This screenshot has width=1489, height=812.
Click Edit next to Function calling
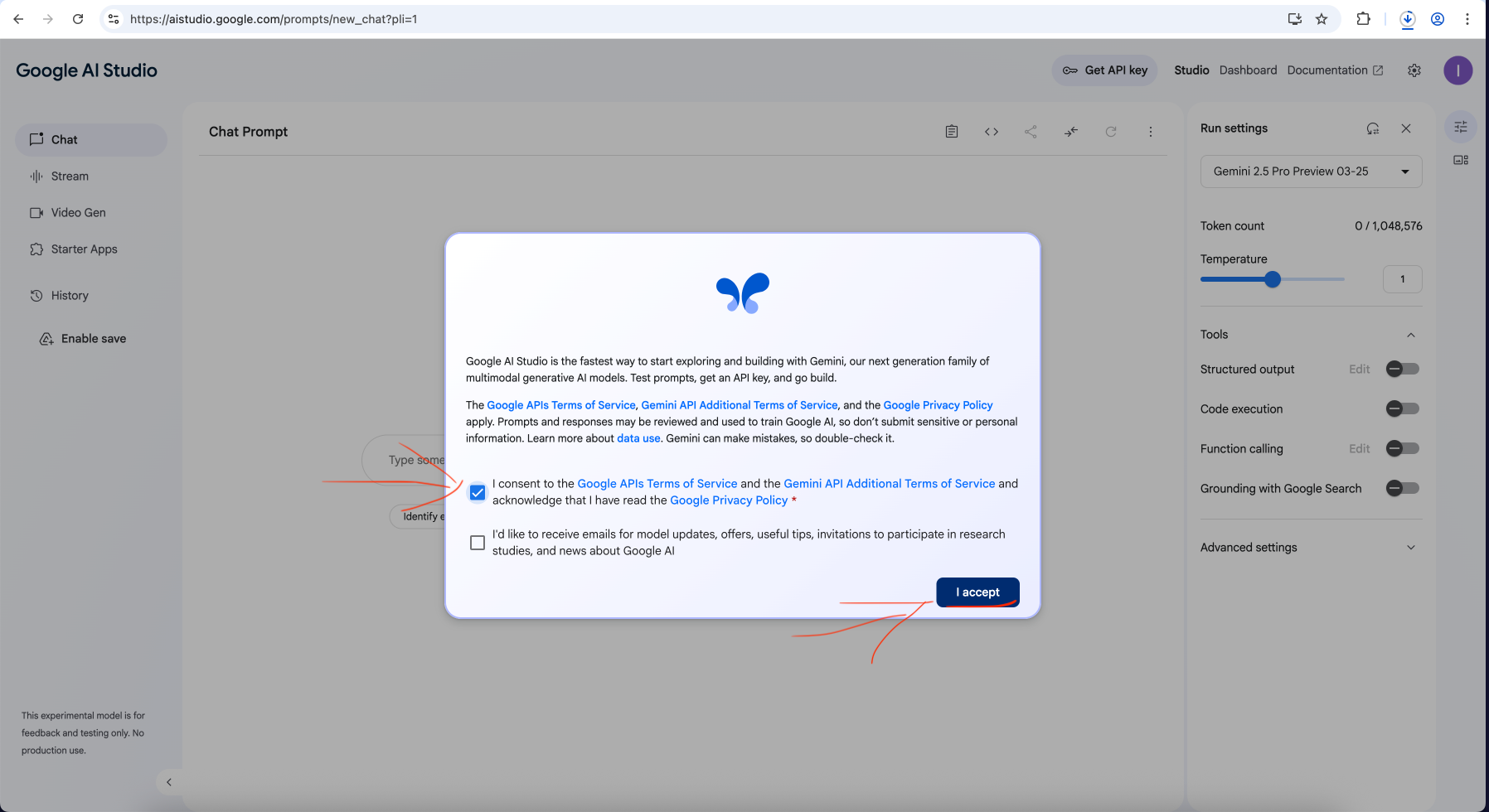click(1359, 449)
